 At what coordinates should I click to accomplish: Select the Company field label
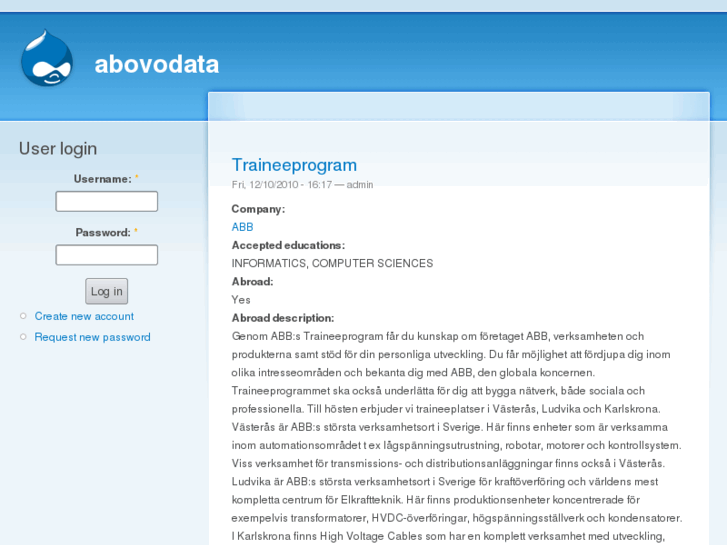(x=258, y=209)
